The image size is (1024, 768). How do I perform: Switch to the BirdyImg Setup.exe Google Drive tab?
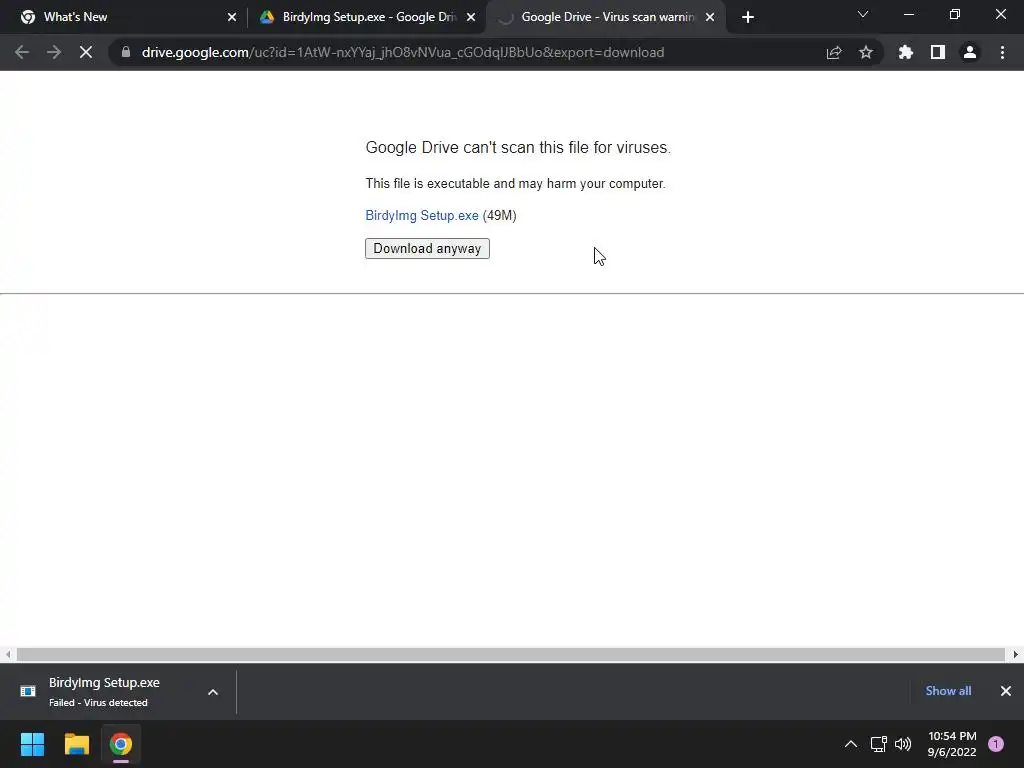(369, 17)
